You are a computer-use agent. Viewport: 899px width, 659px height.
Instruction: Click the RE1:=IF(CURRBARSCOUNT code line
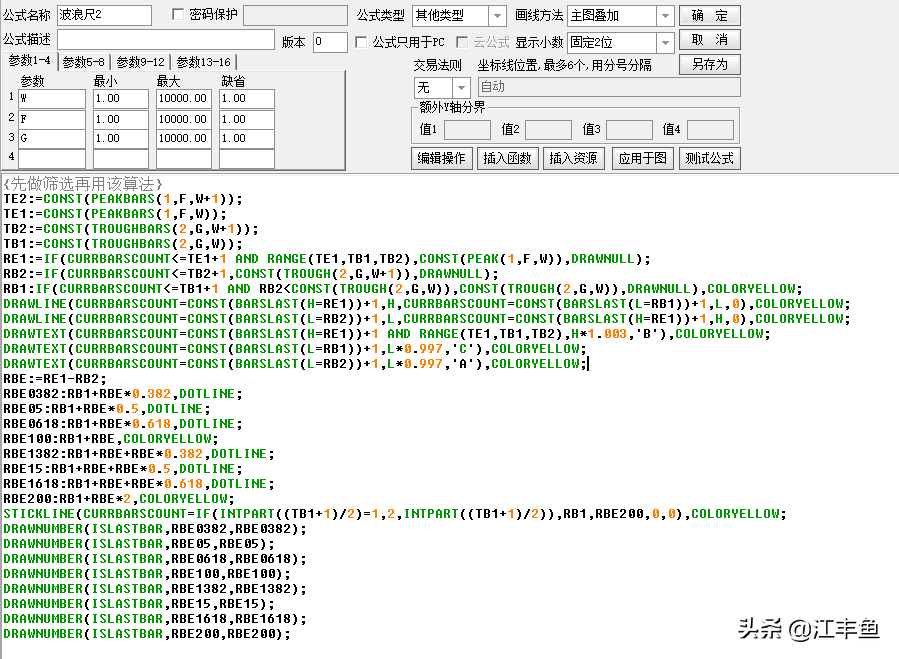(327, 259)
